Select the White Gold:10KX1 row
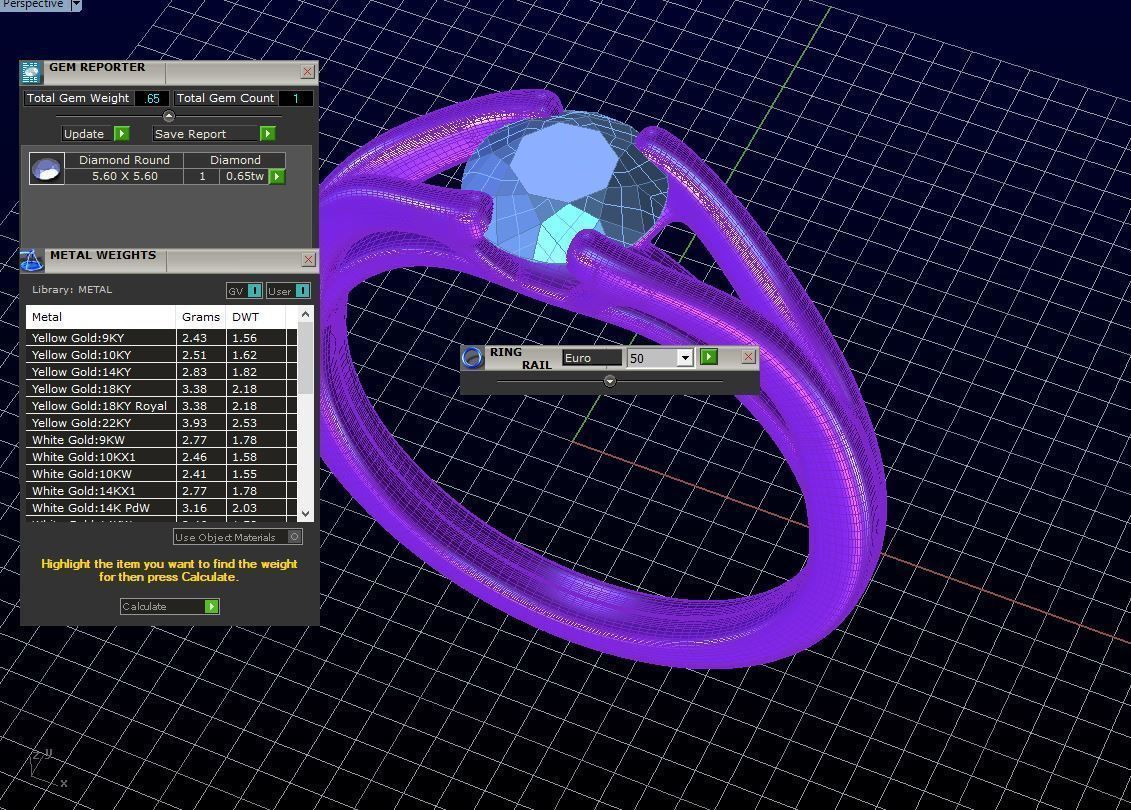 pyautogui.click(x=161, y=457)
